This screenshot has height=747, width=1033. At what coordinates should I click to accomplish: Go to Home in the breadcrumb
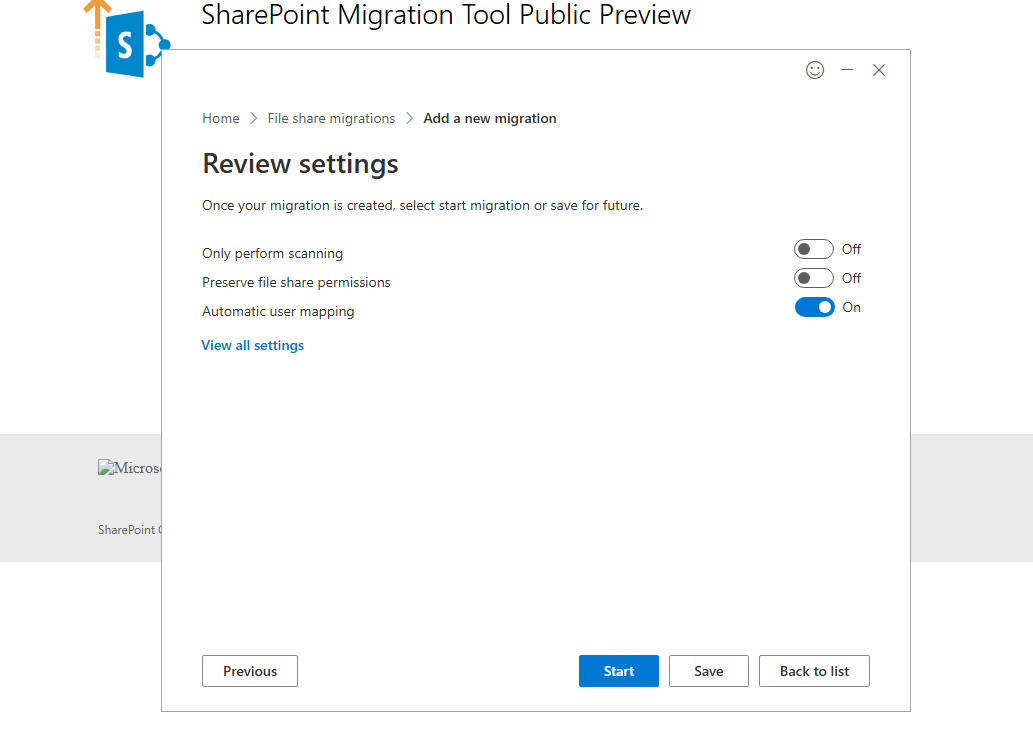(221, 118)
